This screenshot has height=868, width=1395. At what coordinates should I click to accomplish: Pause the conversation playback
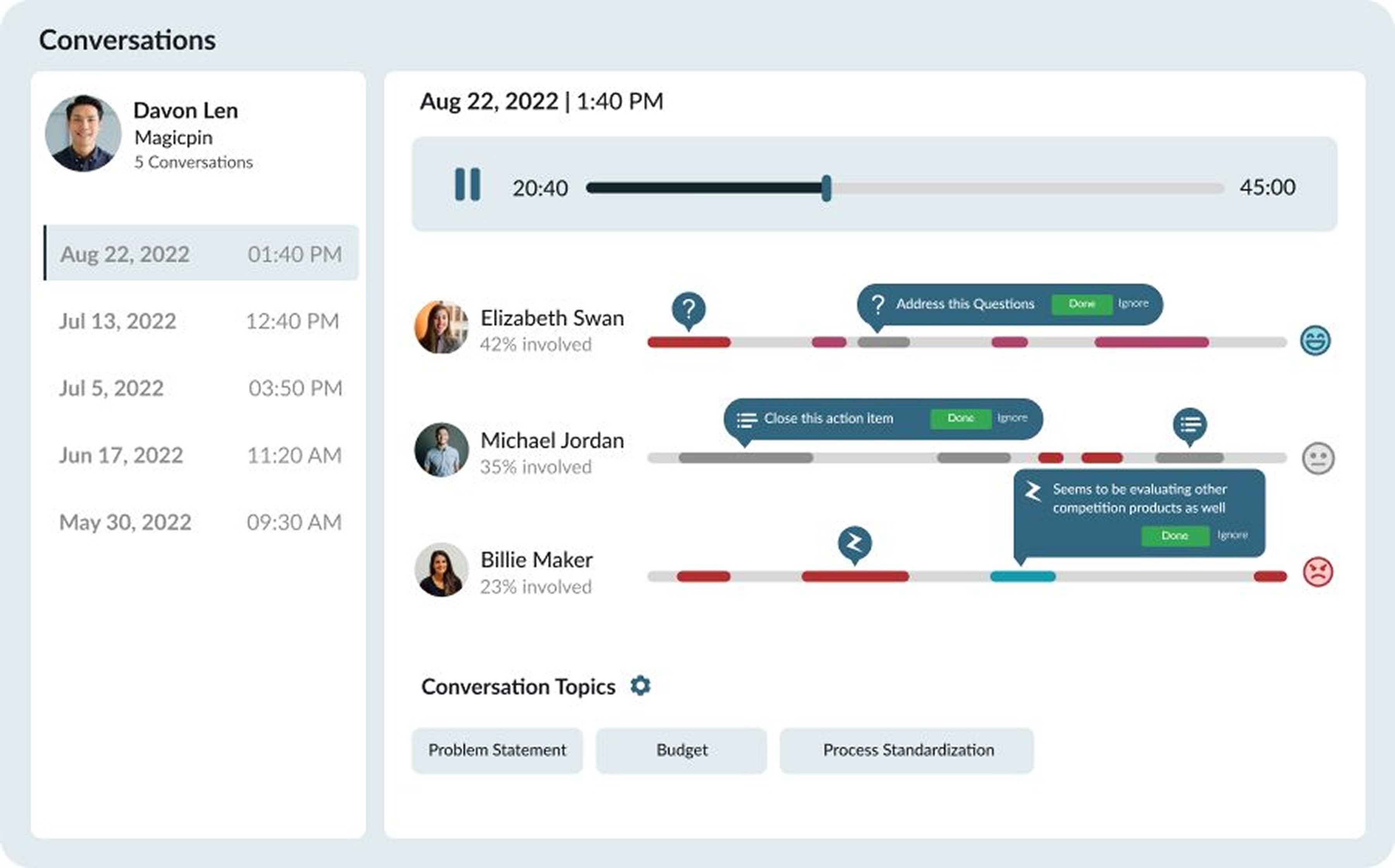[467, 184]
